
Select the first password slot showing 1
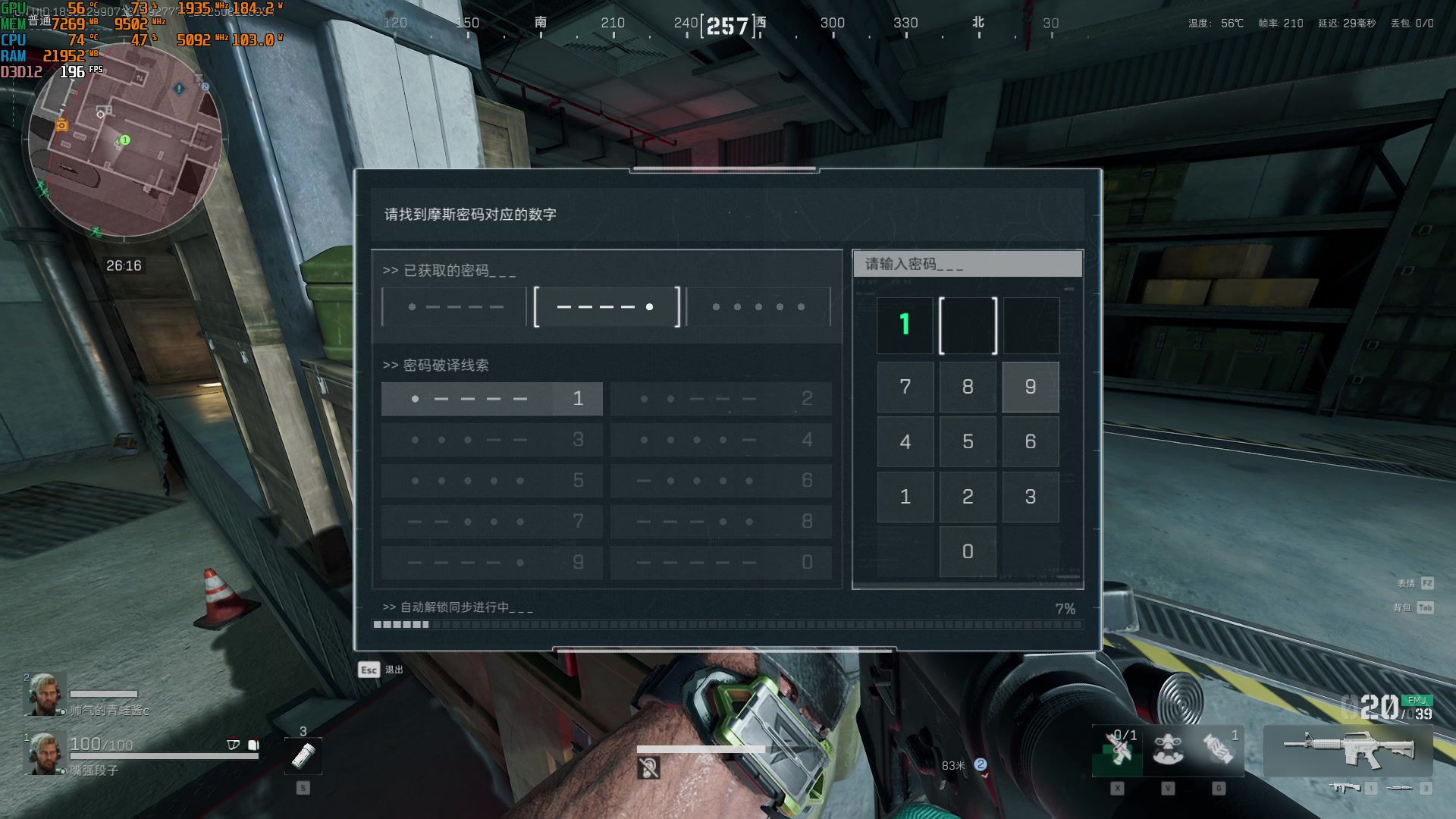905,325
